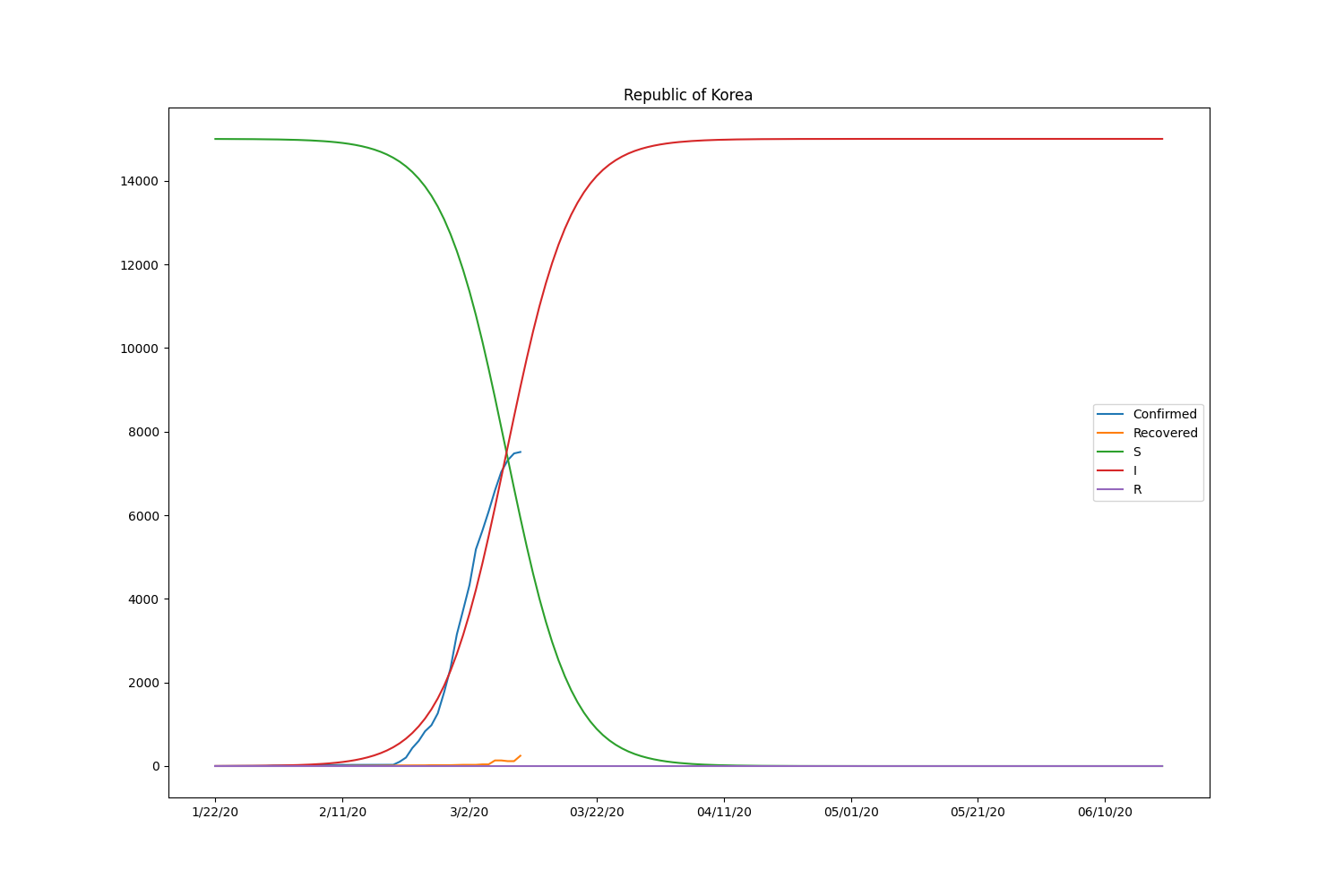Click the blue line swatch beside Confirmed
The height and width of the screenshot is (896, 1344).
click(x=1110, y=414)
